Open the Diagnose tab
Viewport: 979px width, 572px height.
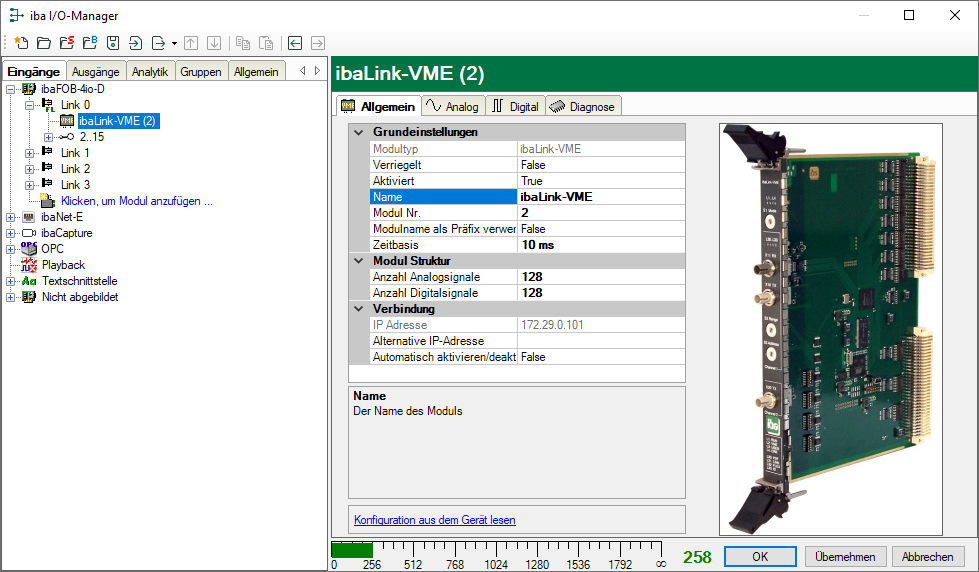584,106
